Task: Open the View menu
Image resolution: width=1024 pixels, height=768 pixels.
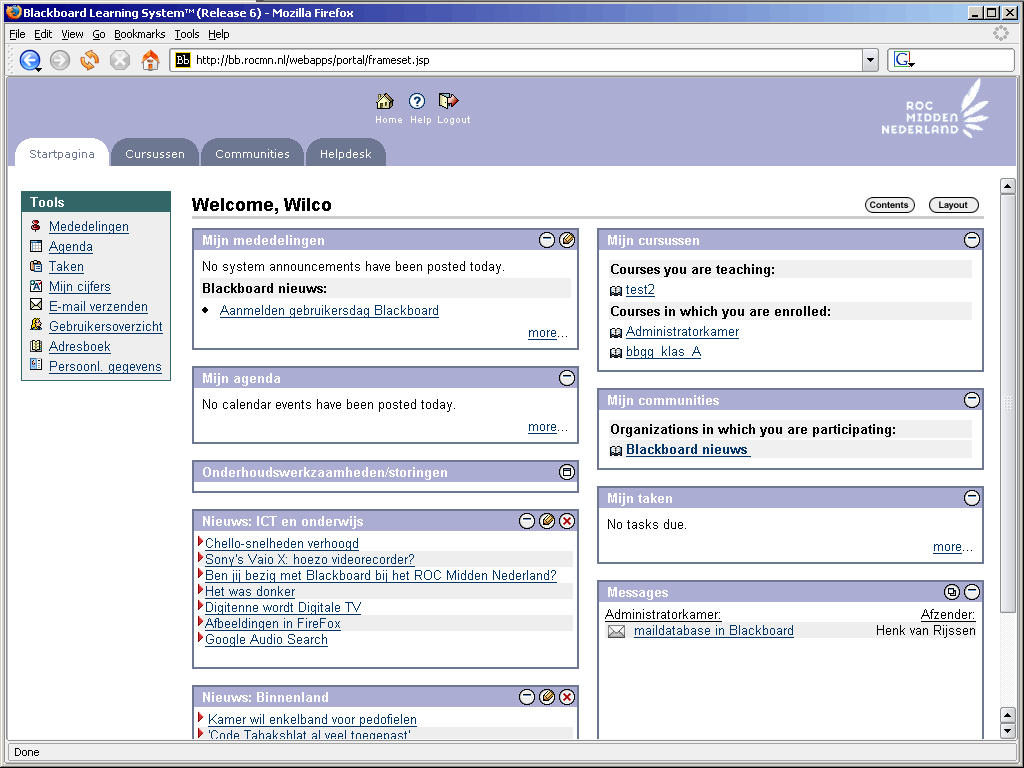Action: [x=72, y=34]
